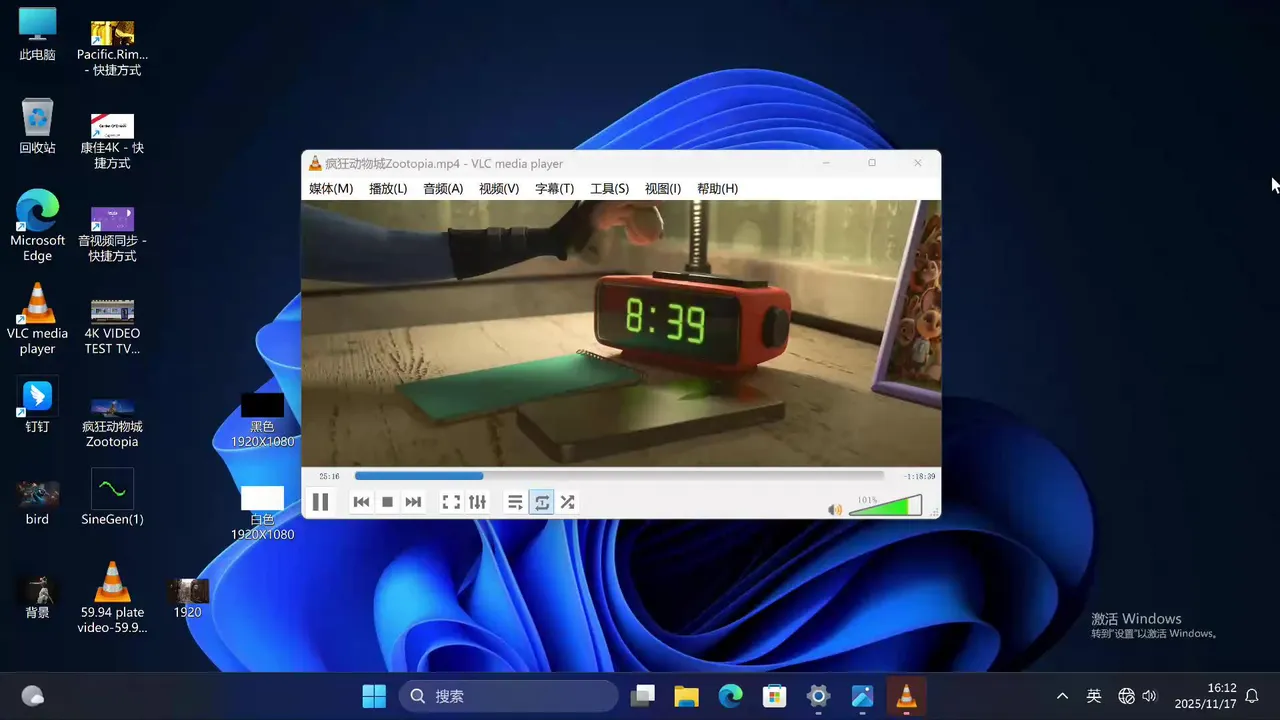The width and height of the screenshot is (1280, 720).
Task: Jump to previous media in VLC
Action: (x=361, y=502)
